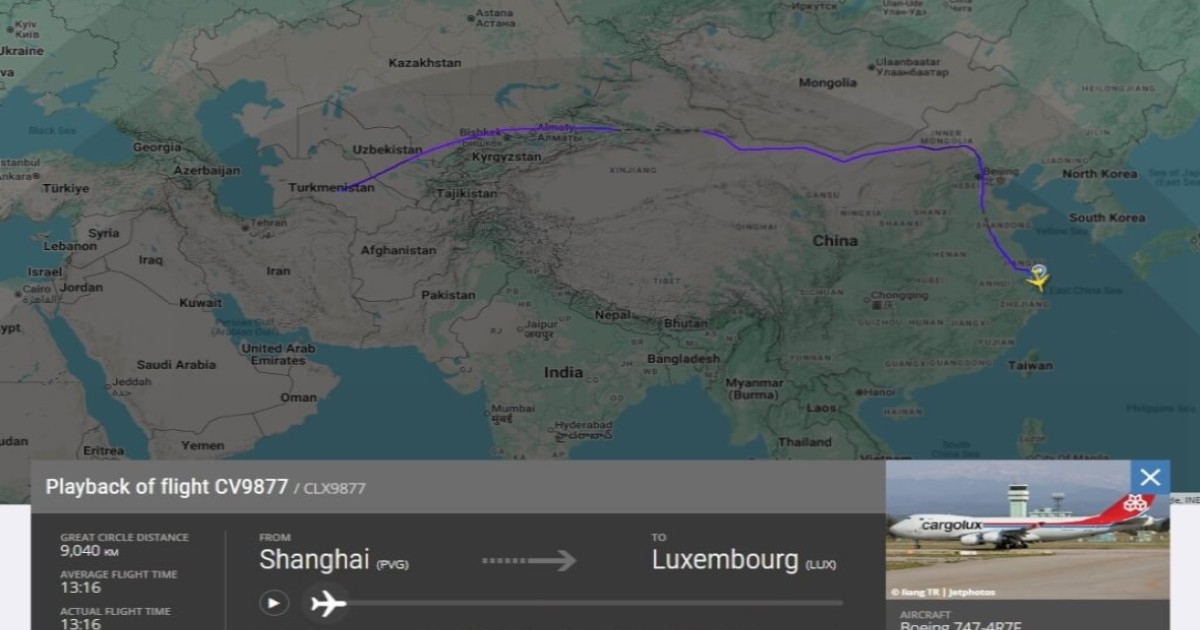Open the Cargolux Boeing 747 photo
1200x630 pixels.
[x=1027, y=530]
